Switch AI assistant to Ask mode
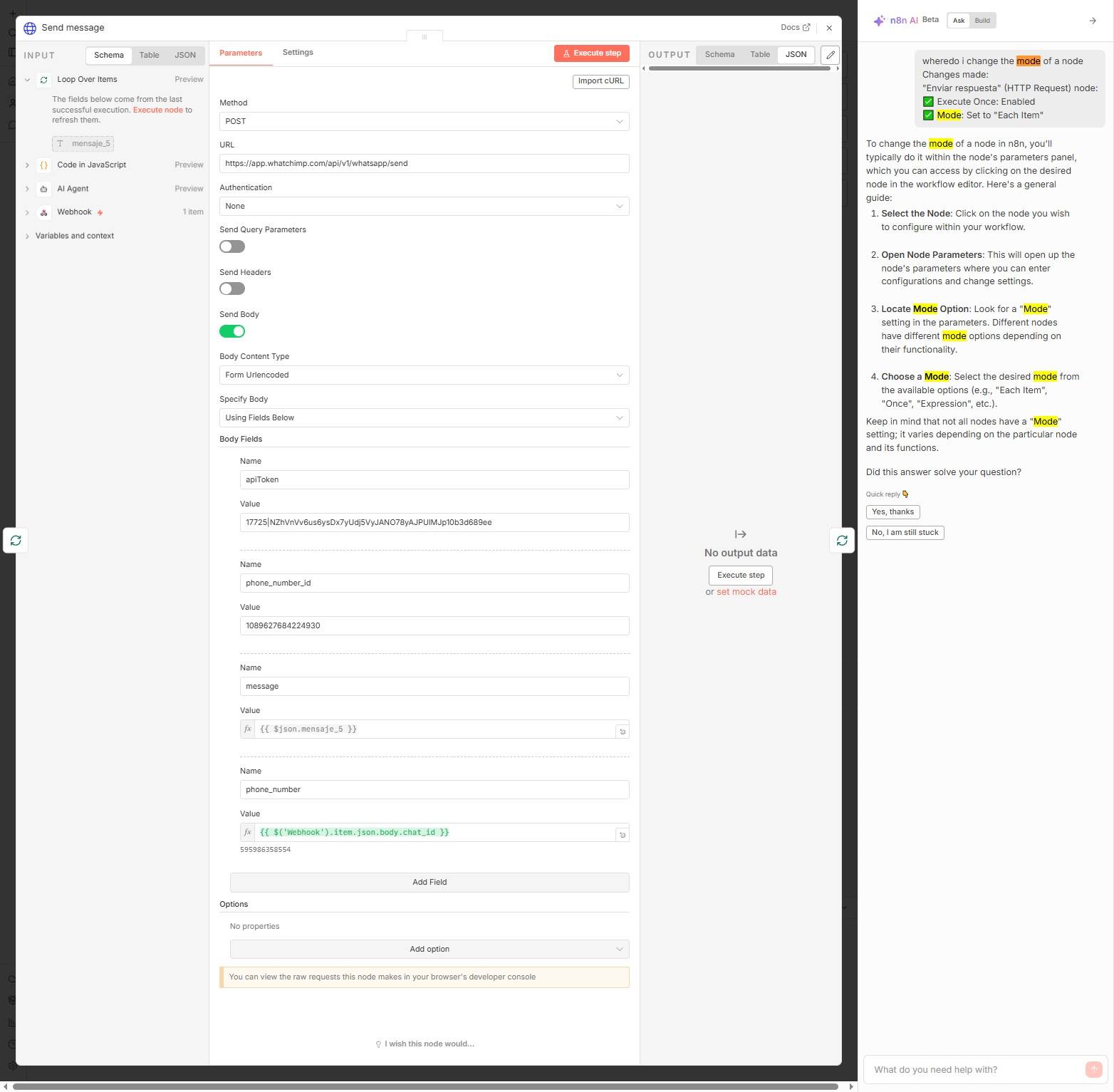 click(x=959, y=21)
